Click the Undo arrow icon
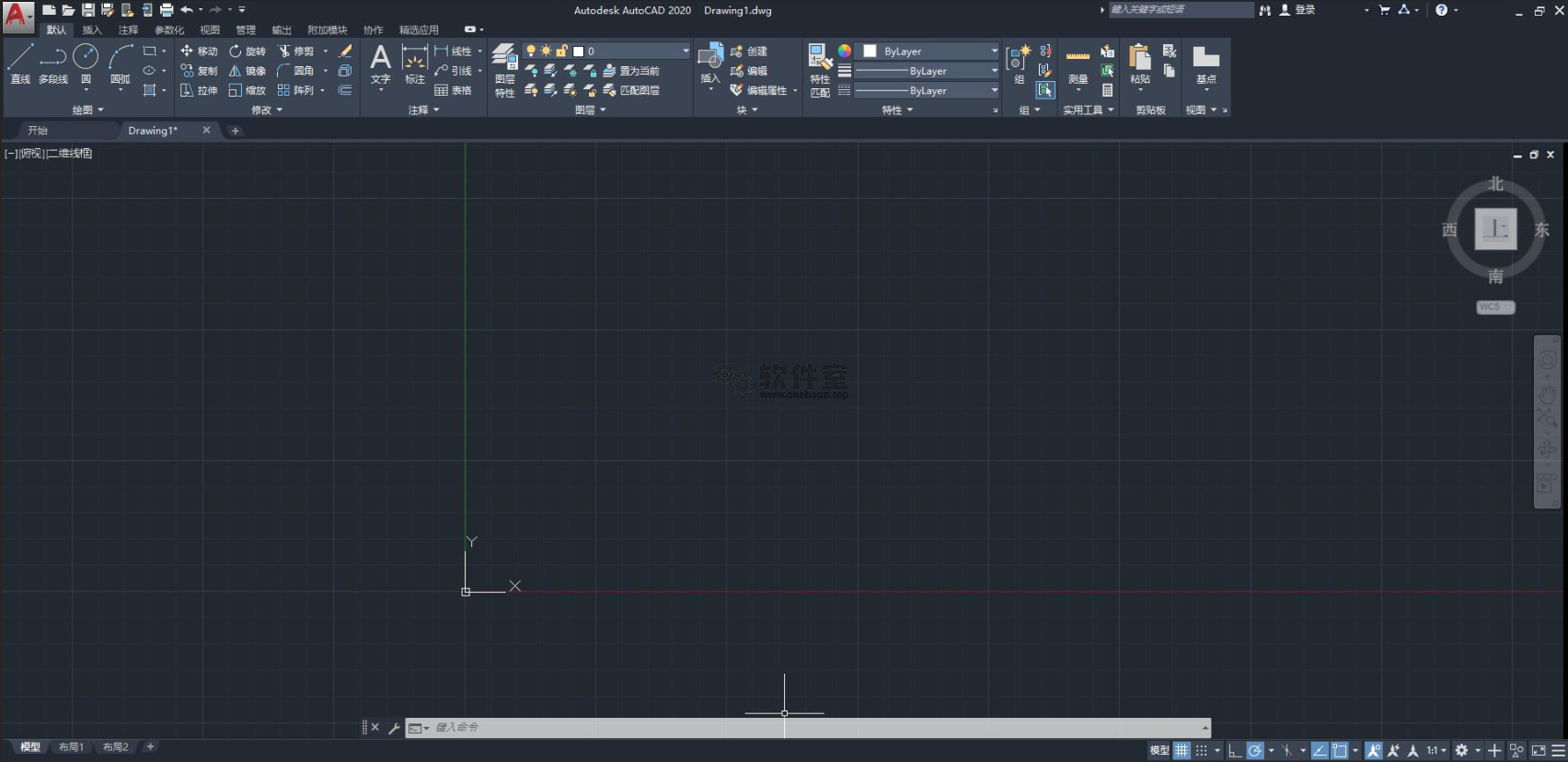The width and height of the screenshot is (1568, 762). pos(187,10)
